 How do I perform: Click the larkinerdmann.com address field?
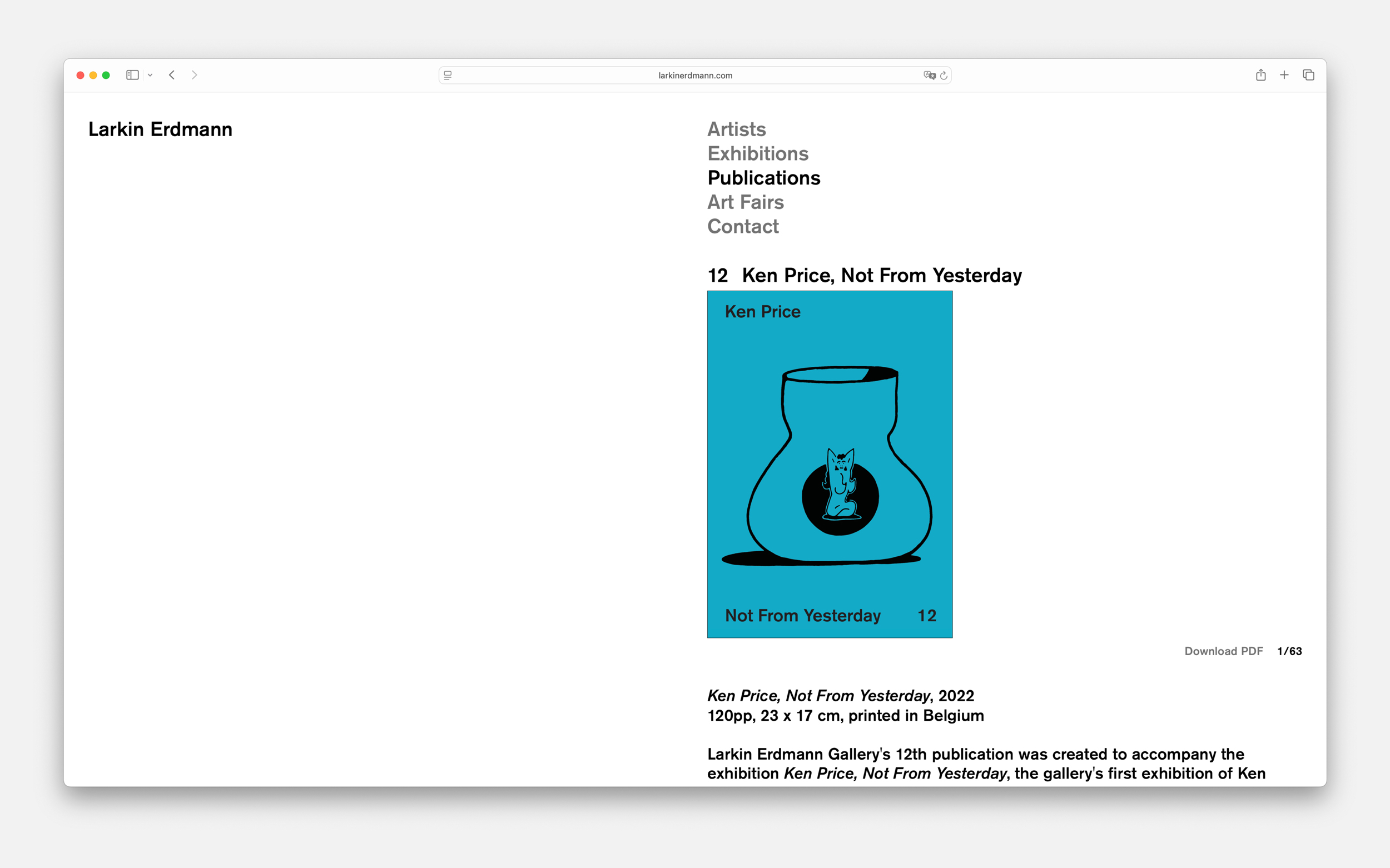695,75
